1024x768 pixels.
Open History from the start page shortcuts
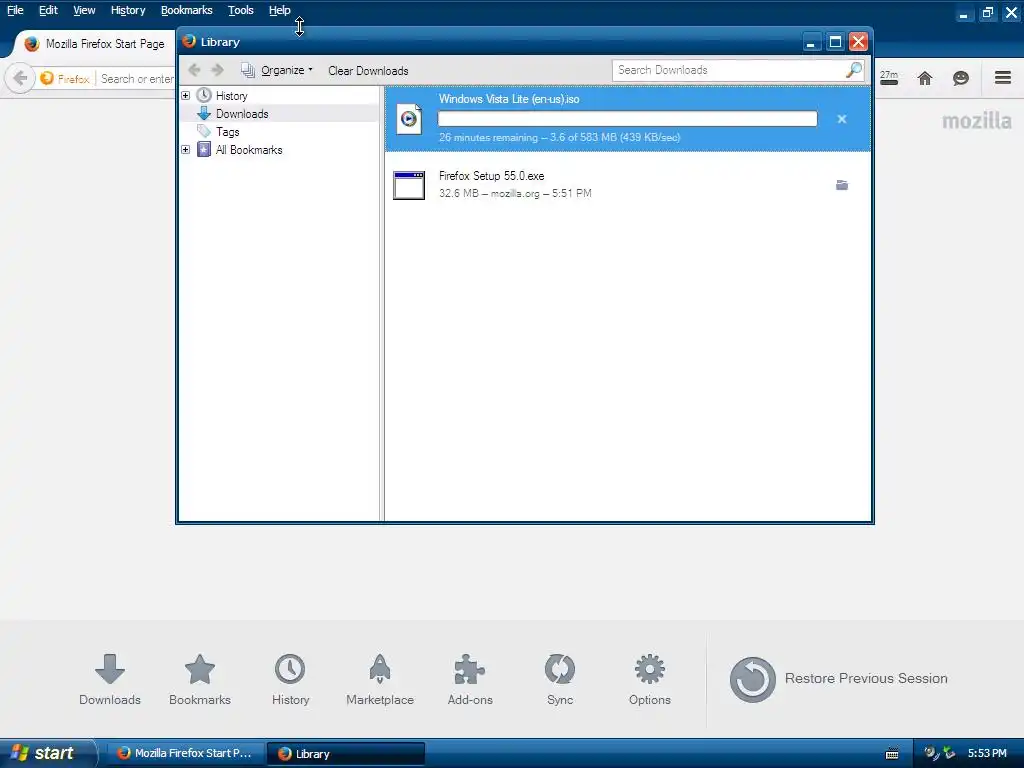[290, 679]
